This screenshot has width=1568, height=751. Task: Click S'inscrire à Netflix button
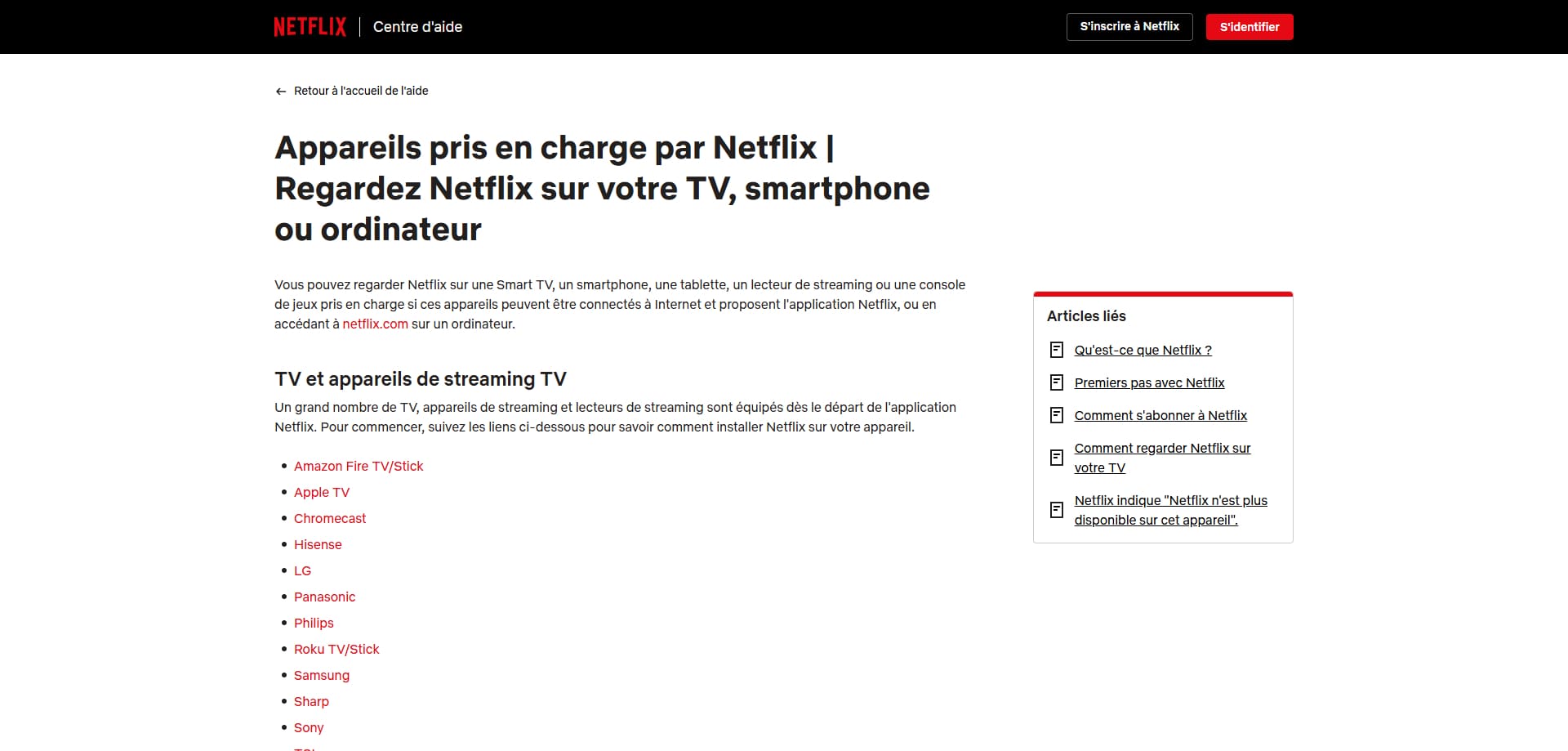pyautogui.click(x=1129, y=27)
